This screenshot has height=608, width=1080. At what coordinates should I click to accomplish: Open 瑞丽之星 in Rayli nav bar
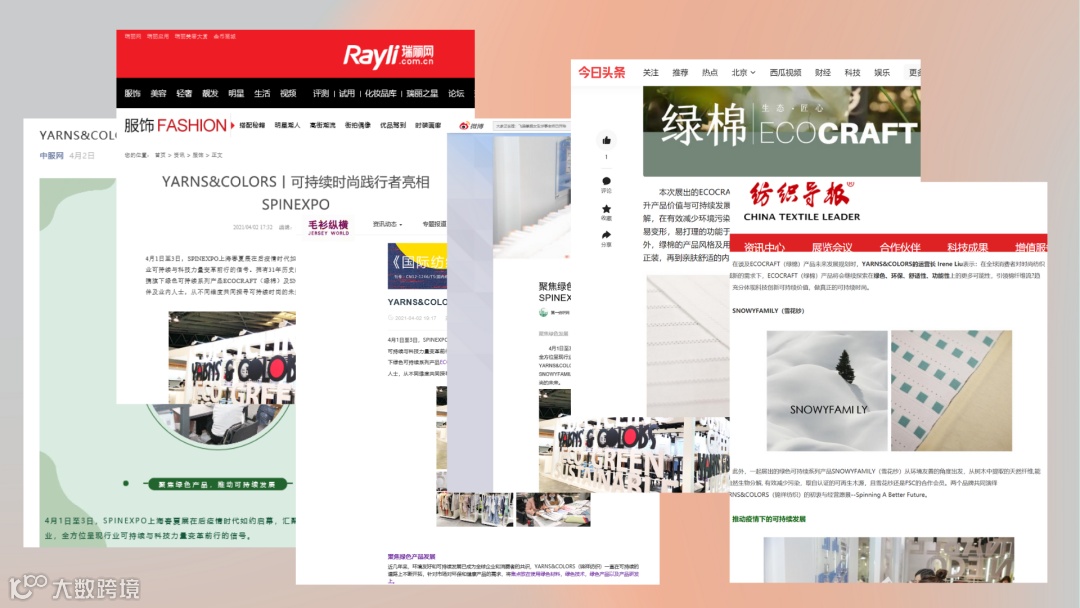point(422,93)
